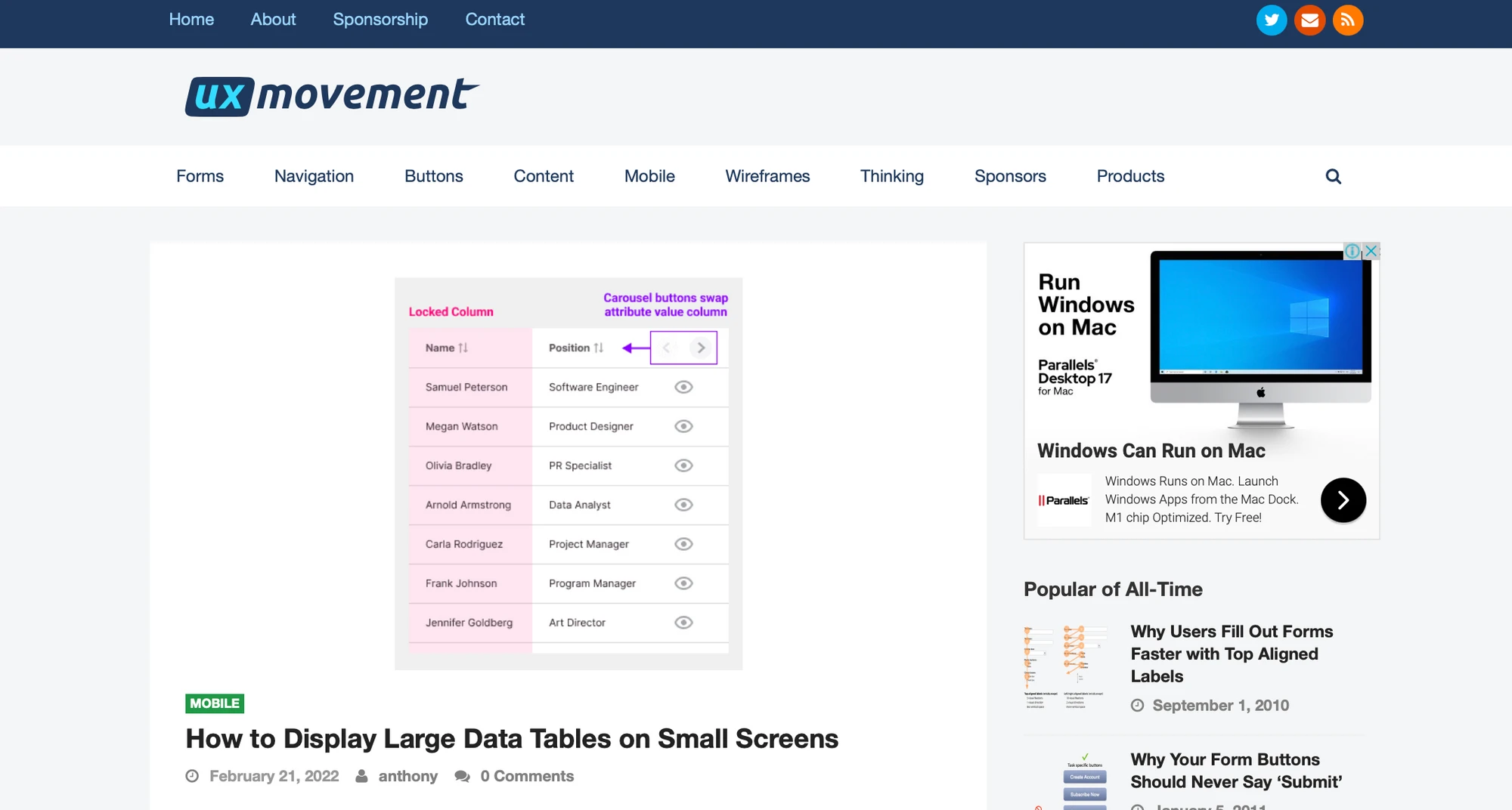Open the AdChoices info icon on the ad
This screenshot has height=810, width=1512.
(x=1352, y=252)
